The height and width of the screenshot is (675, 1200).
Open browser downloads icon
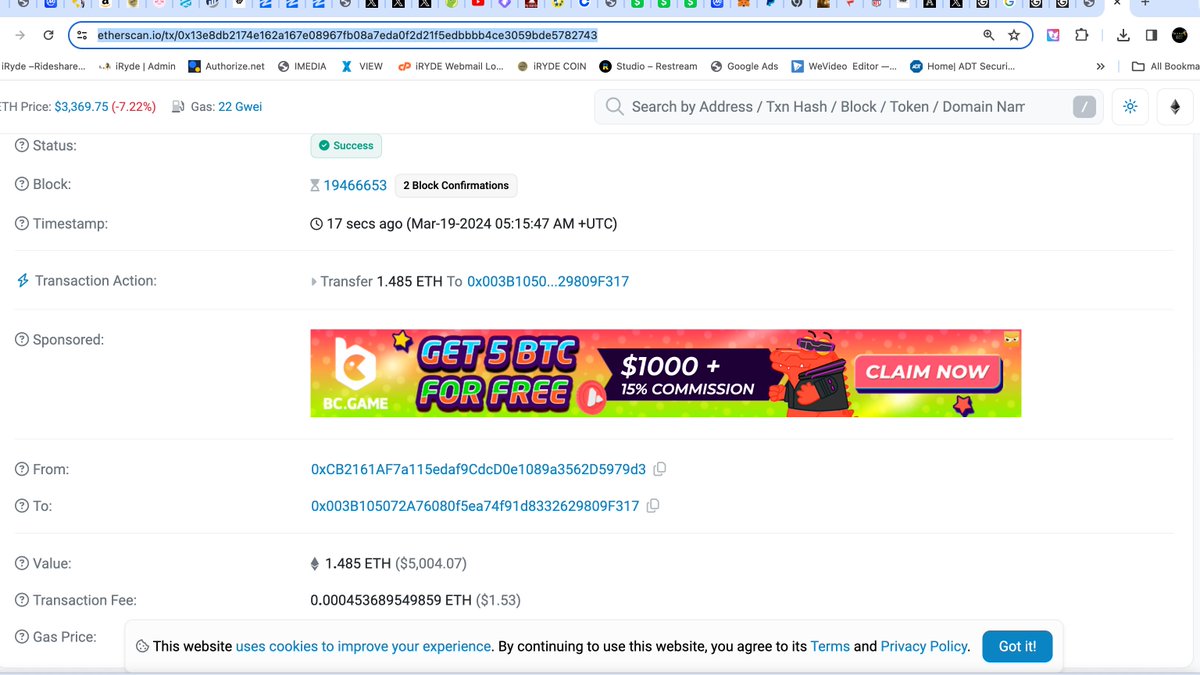(1123, 35)
